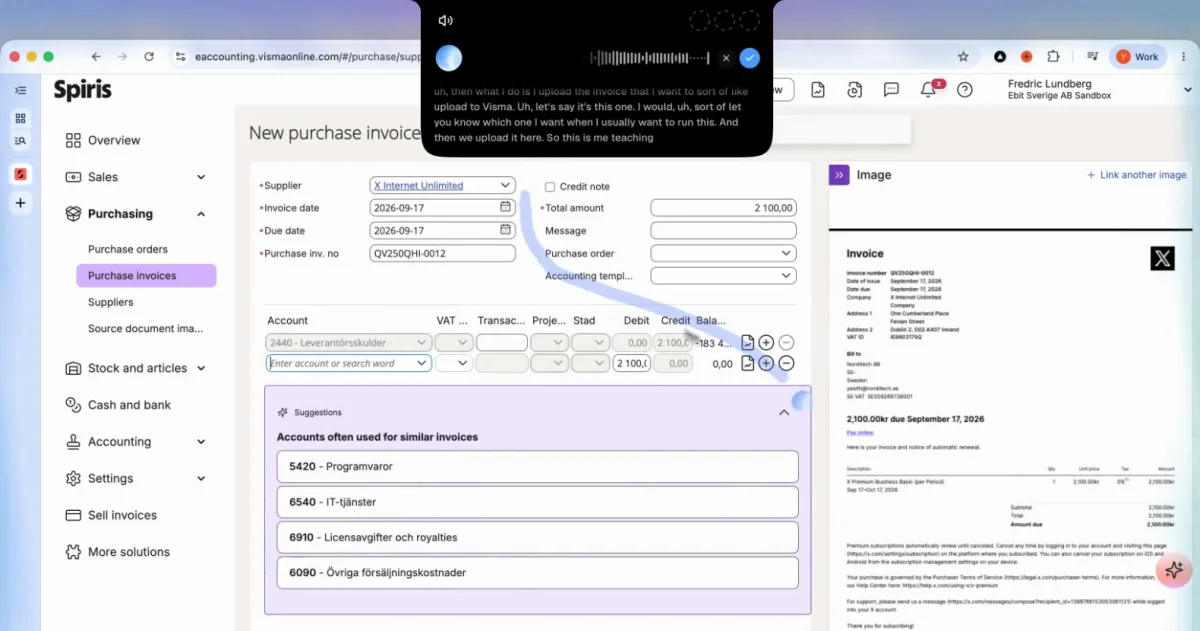Toggle the speaker icon in the voice overlay
Image resolution: width=1200 pixels, height=631 pixels.
[446, 21]
